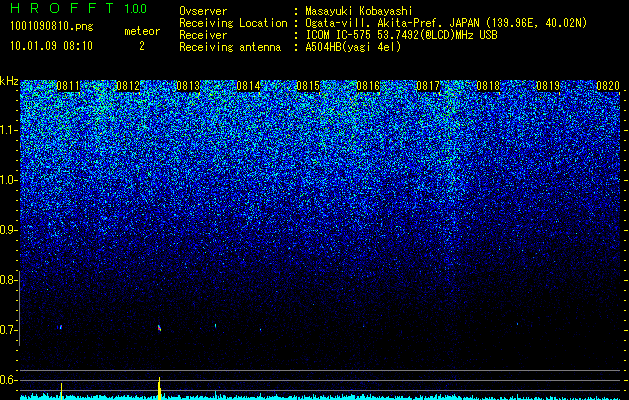
Task: Select the observer name Masayuki Kobayashi
Action: tap(359, 11)
